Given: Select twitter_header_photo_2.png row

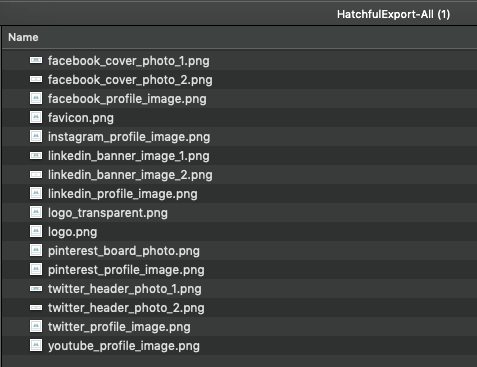Looking at the screenshot, I should tap(239, 308).
